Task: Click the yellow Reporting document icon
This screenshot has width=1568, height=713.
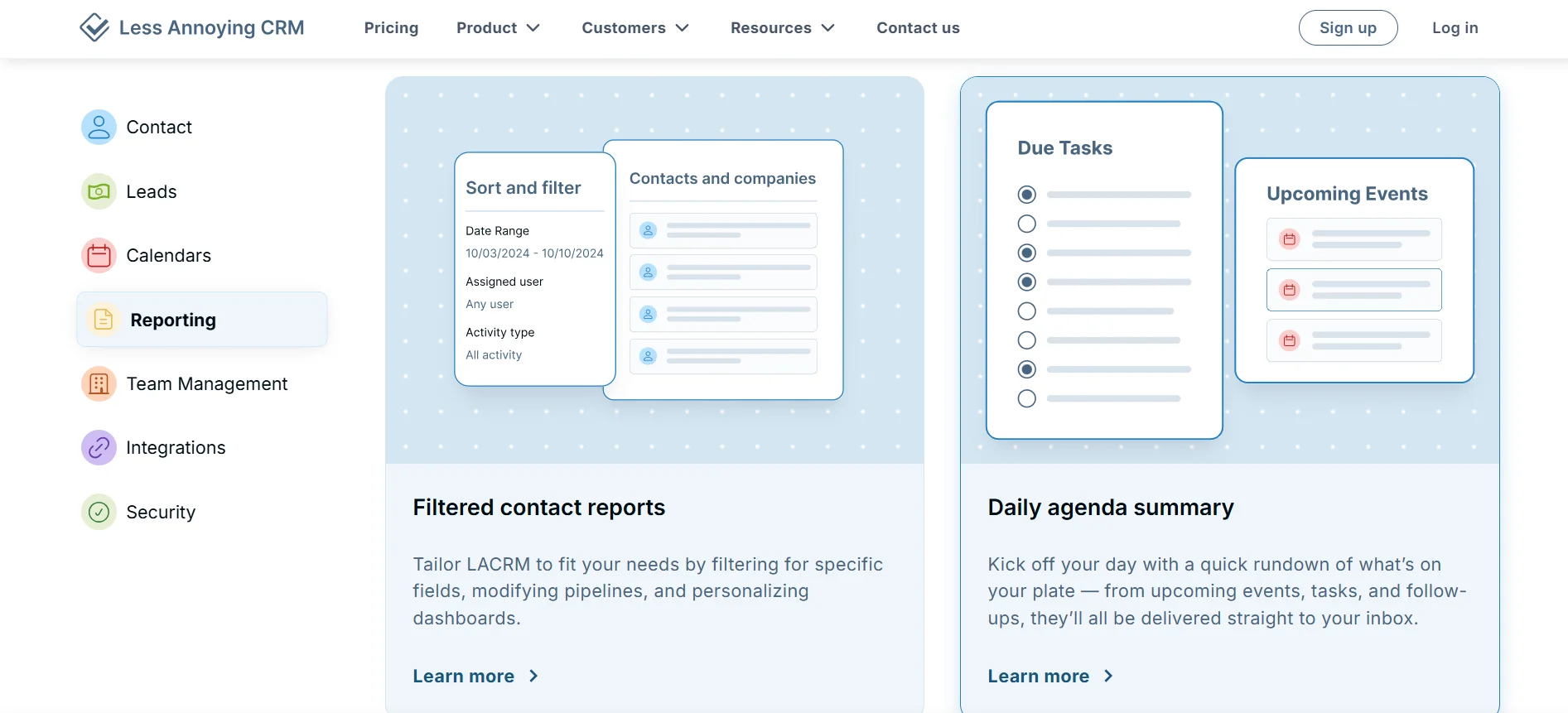Action: click(104, 320)
